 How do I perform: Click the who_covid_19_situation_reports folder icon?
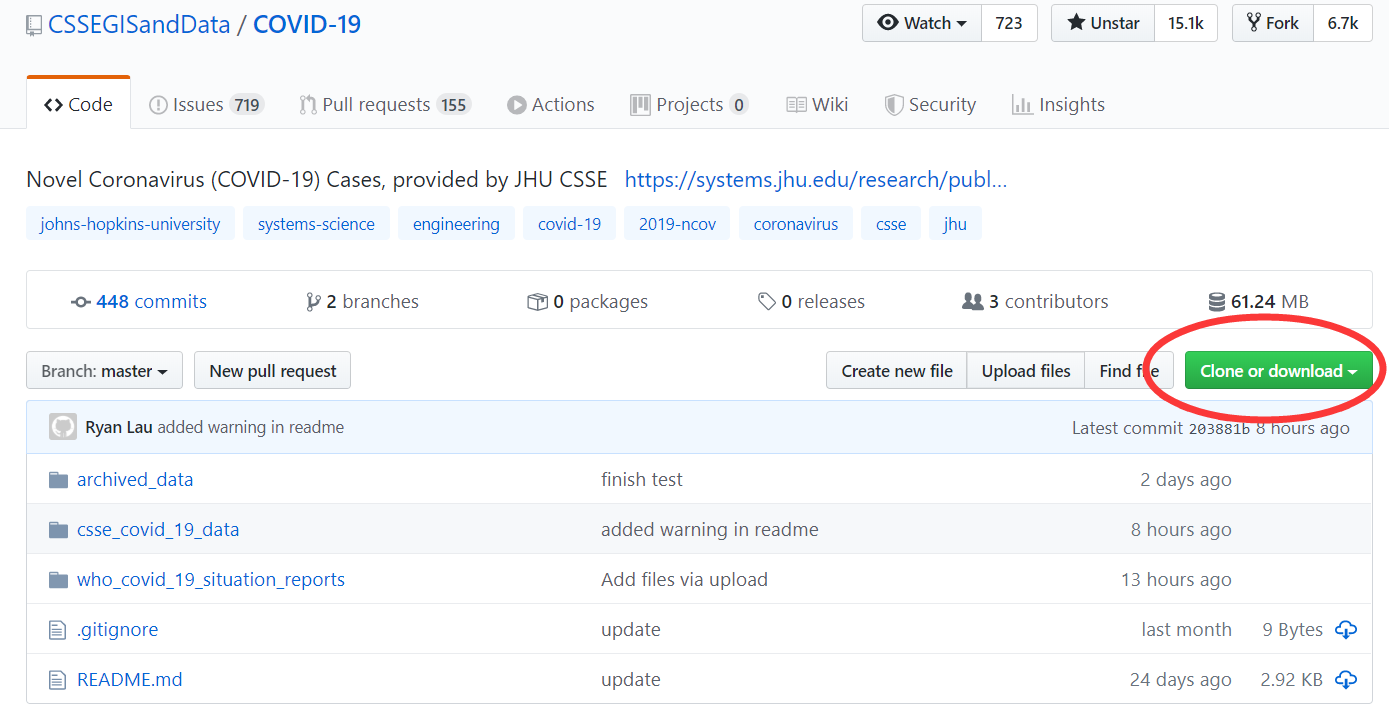pyautogui.click(x=58, y=580)
